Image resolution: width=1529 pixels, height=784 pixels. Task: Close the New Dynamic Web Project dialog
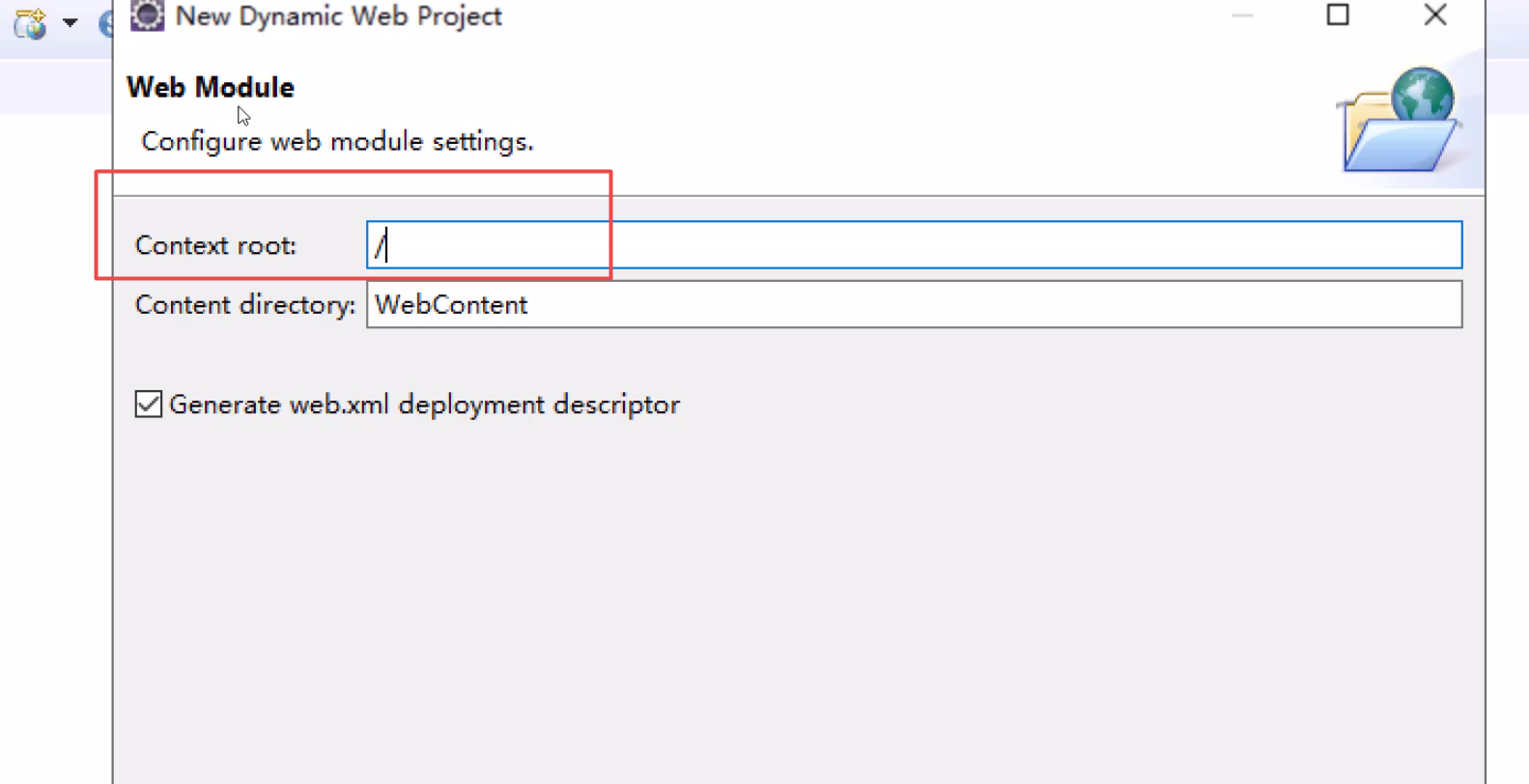coord(1434,15)
